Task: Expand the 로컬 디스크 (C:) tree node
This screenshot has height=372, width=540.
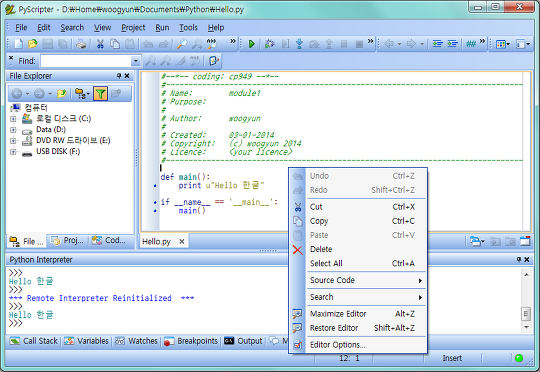Action: coord(13,119)
